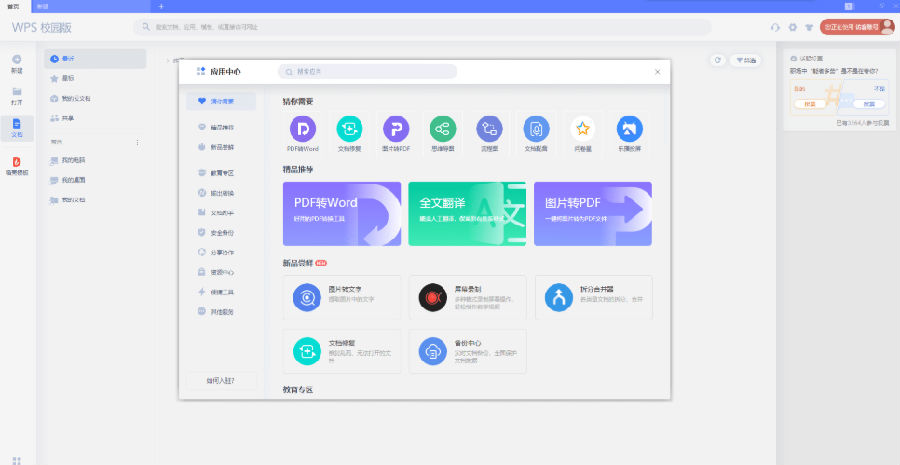Launch the 图片转PDF round purple icon
Viewport: 900px width, 465px height.
click(396, 129)
